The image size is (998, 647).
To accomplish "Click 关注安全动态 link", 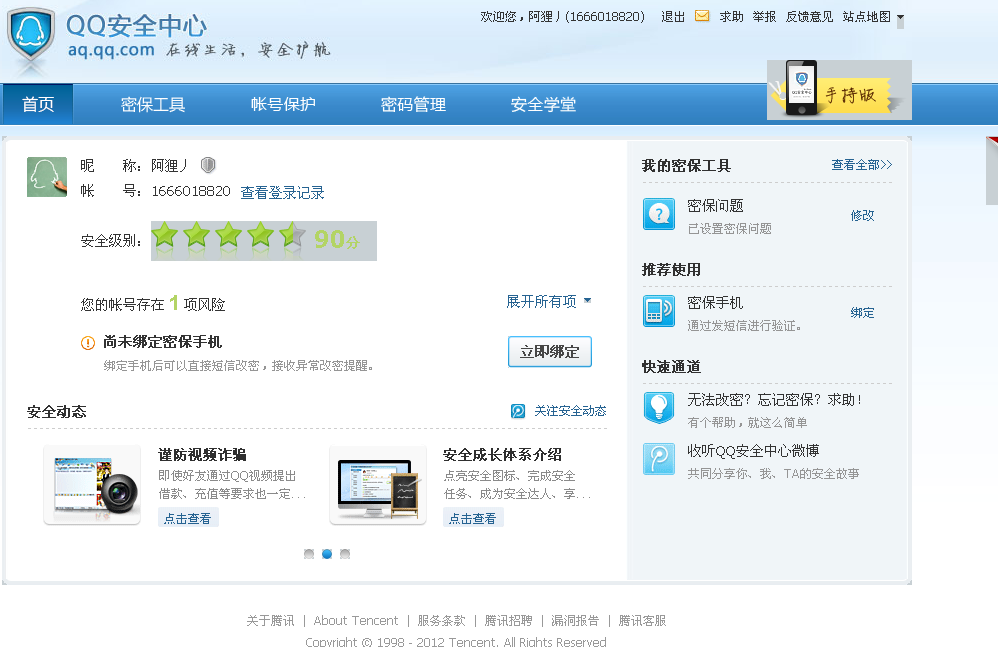I will click(x=570, y=411).
